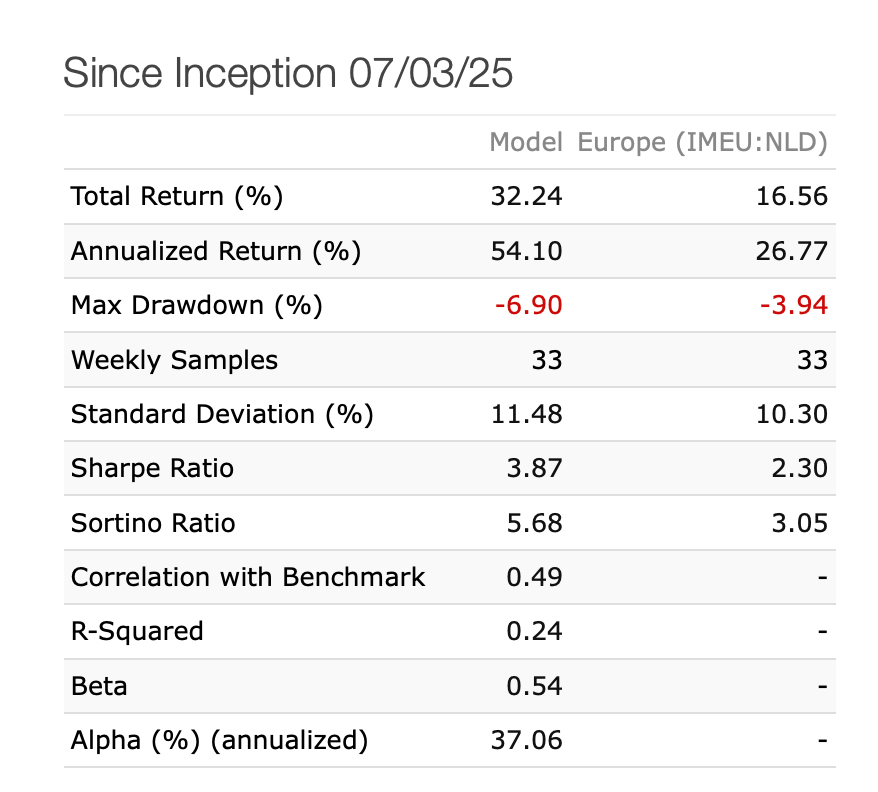The width and height of the screenshot is (878, 792).
Task: Click the annualized Alpha value 37.06
Action: click(529, 740)
